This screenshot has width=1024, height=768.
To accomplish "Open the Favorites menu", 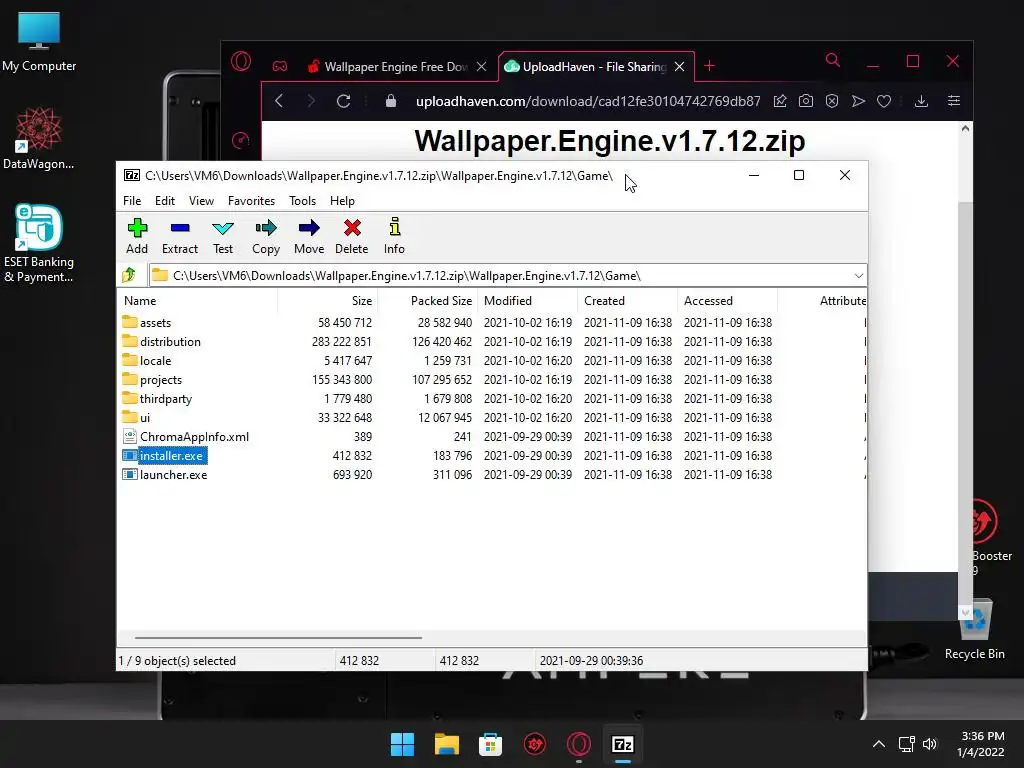I will point(251,200).
